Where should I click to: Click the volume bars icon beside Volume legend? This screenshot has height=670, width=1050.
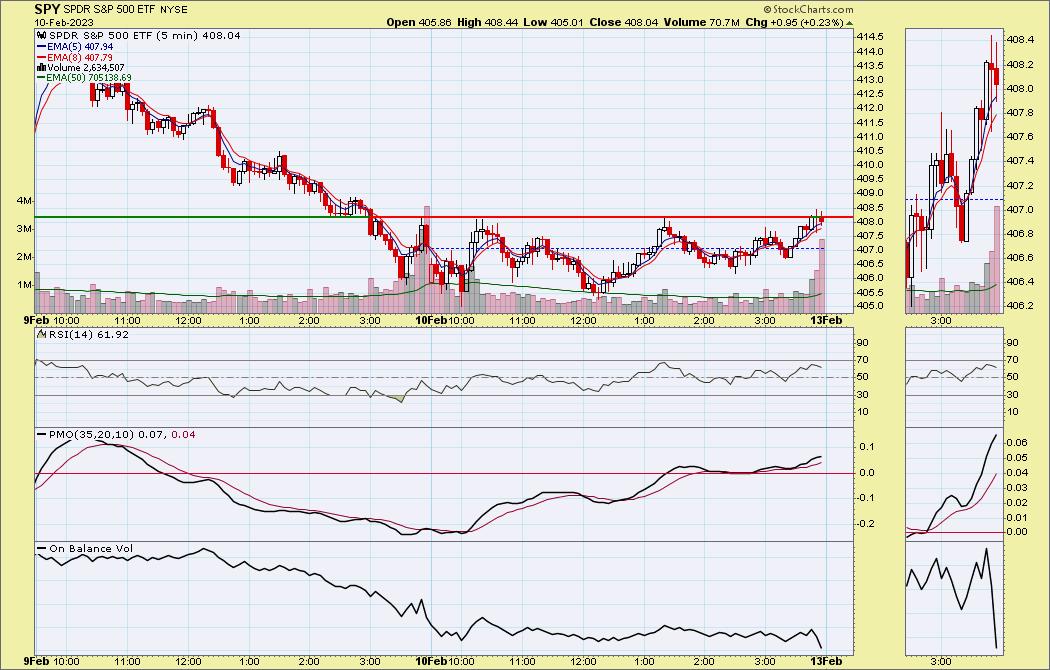coord(41,68)
